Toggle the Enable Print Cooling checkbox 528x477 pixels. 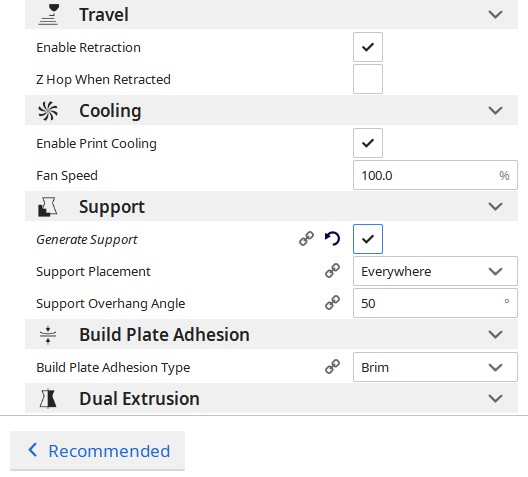[x=368, y=143]
